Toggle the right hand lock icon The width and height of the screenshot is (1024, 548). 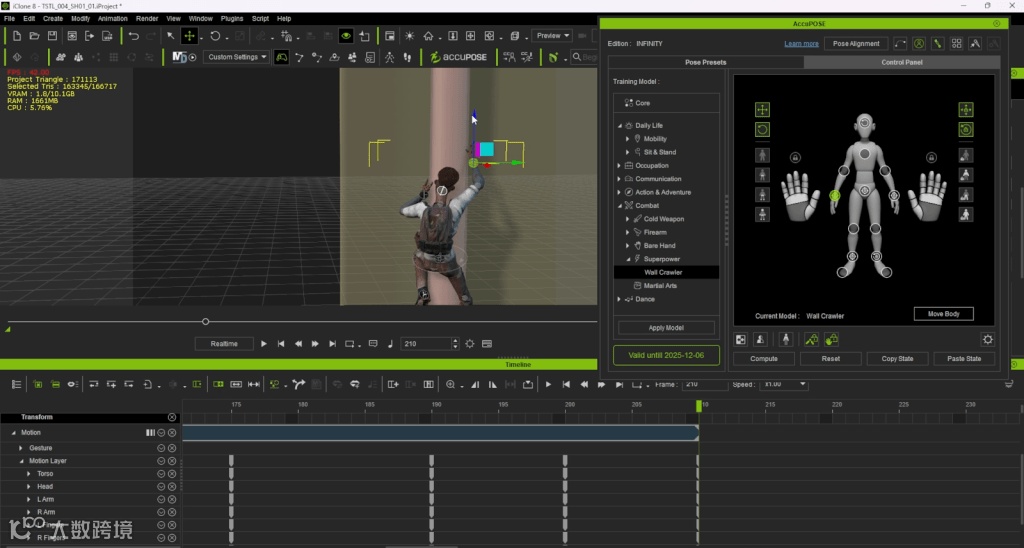(x=931, y=157)
